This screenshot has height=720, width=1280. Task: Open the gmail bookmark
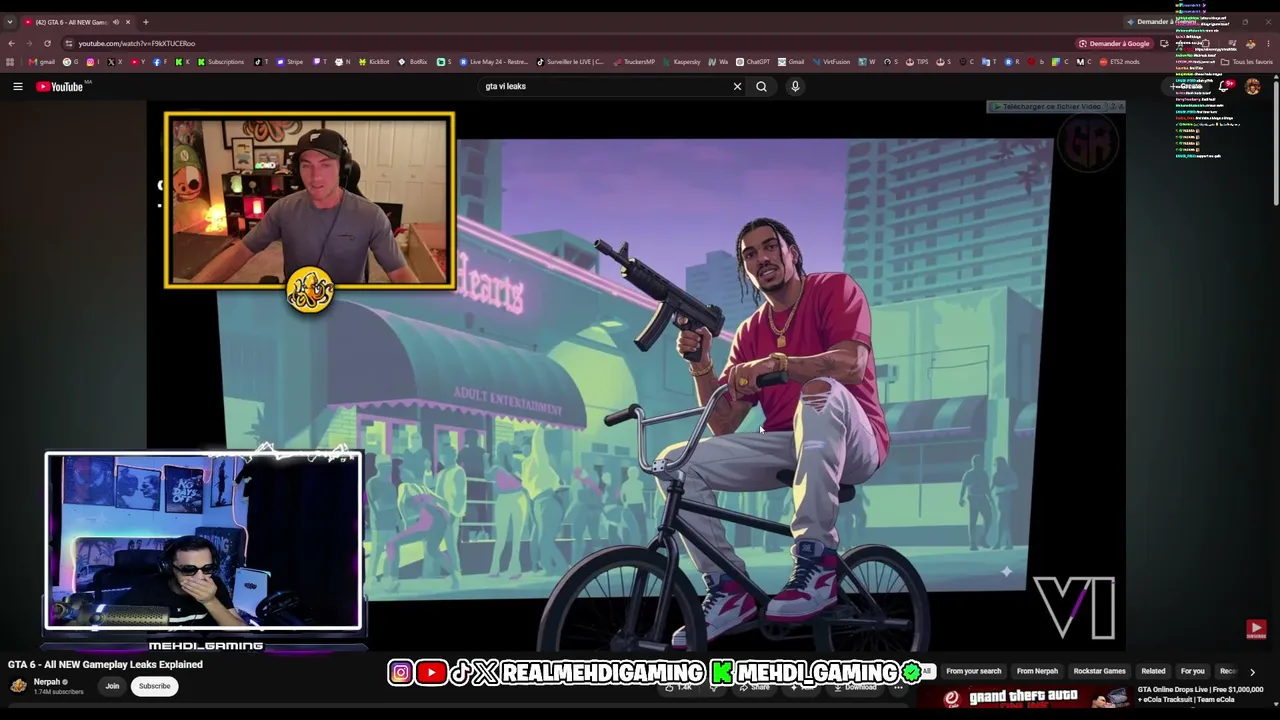[42, 62]
